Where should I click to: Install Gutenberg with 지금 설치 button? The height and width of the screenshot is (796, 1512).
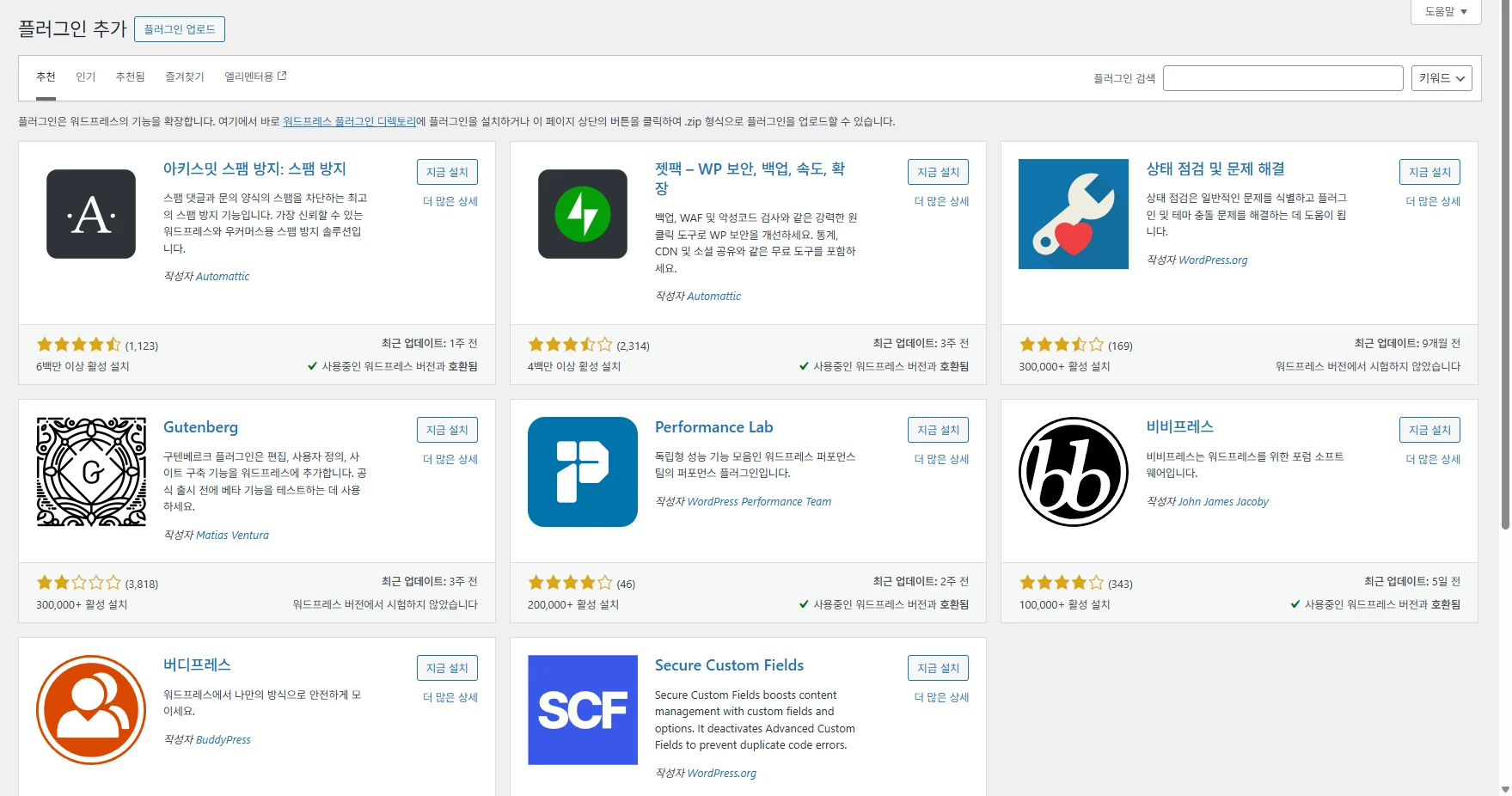447,430
